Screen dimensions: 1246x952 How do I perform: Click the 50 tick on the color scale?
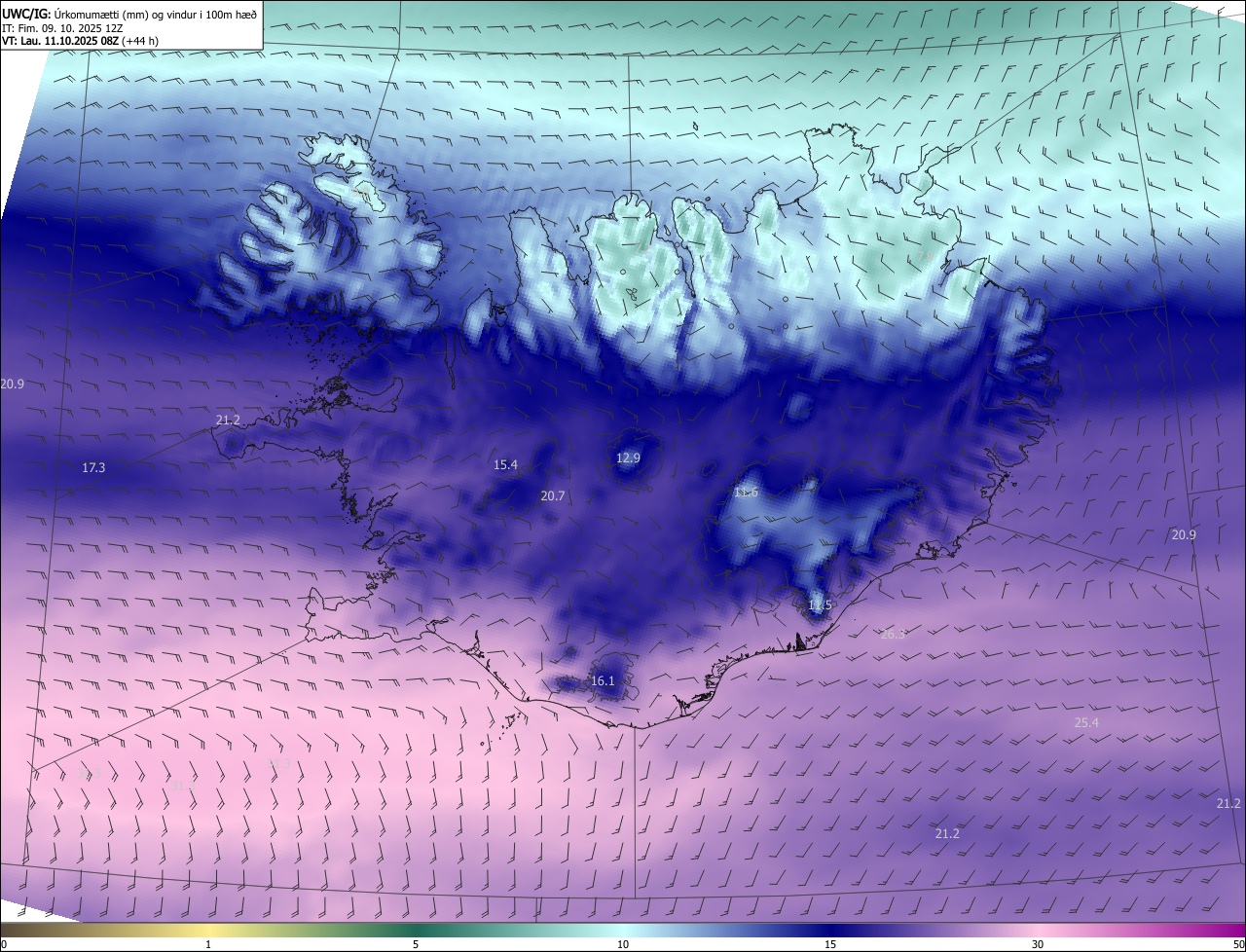point(1238,944)
